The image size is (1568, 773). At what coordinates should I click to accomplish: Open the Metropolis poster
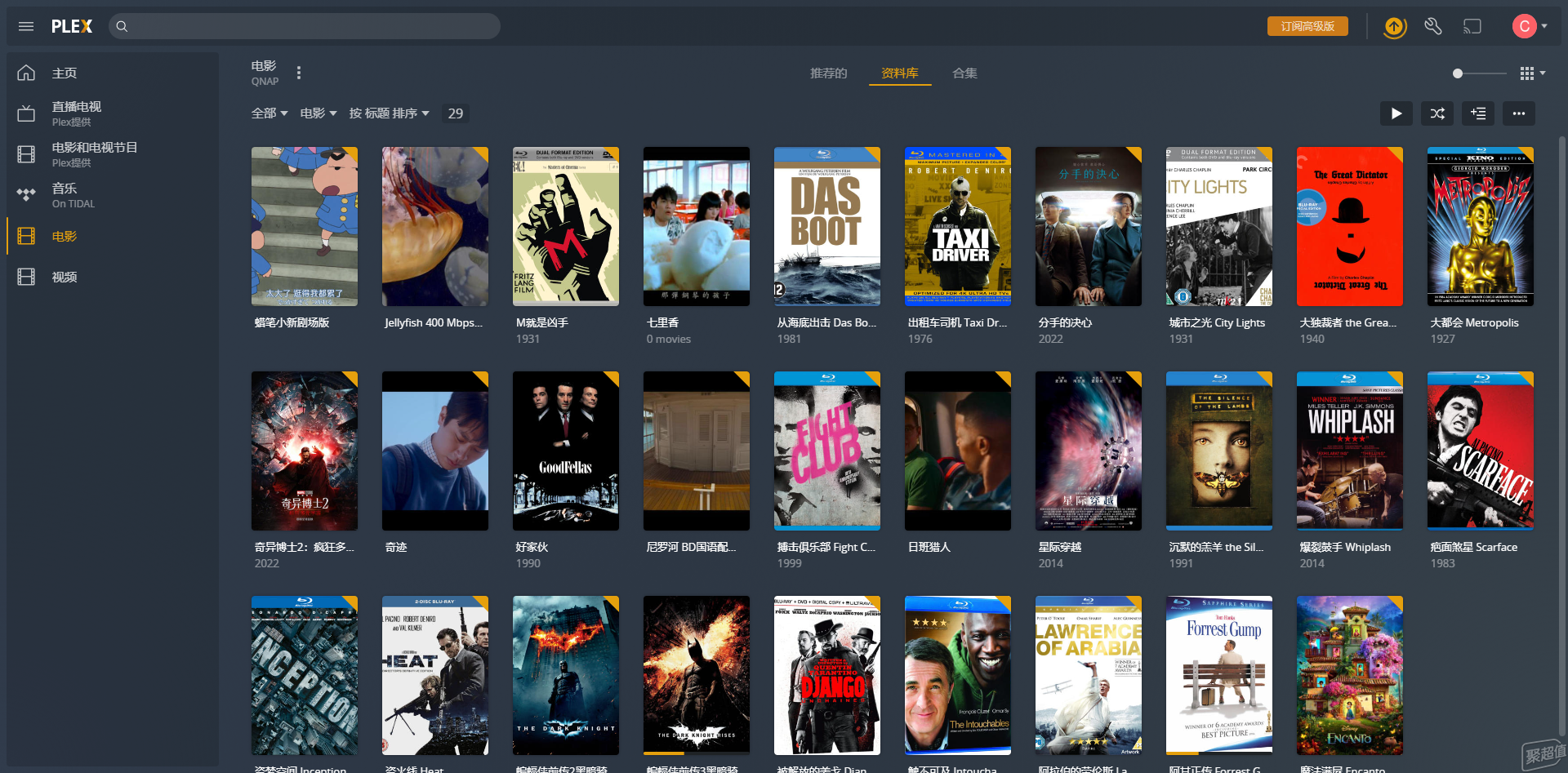(x=1481, y=226)
